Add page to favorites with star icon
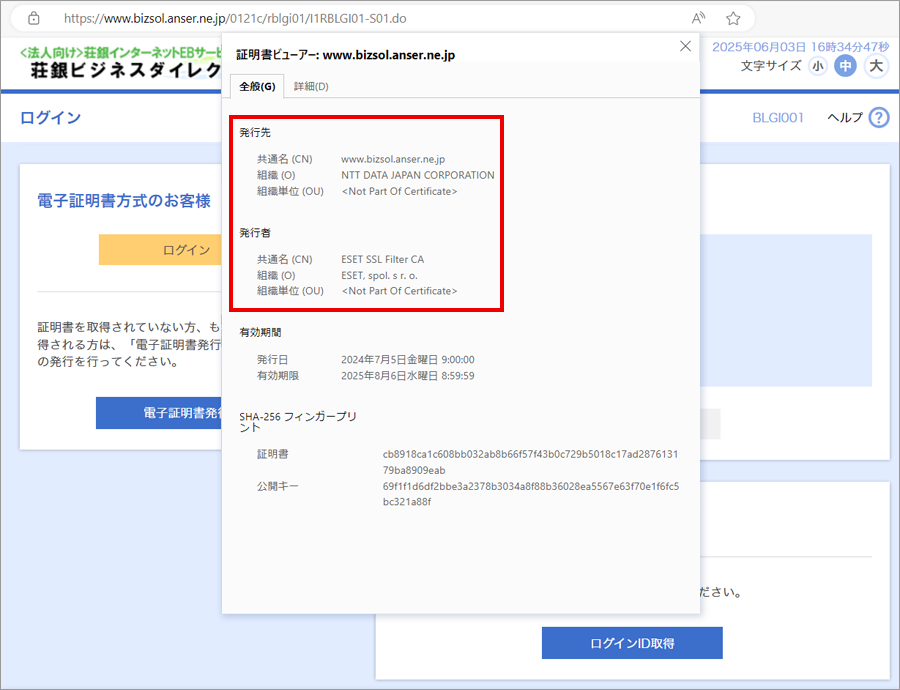Viewport: 900px width, 690px height. 733,18
